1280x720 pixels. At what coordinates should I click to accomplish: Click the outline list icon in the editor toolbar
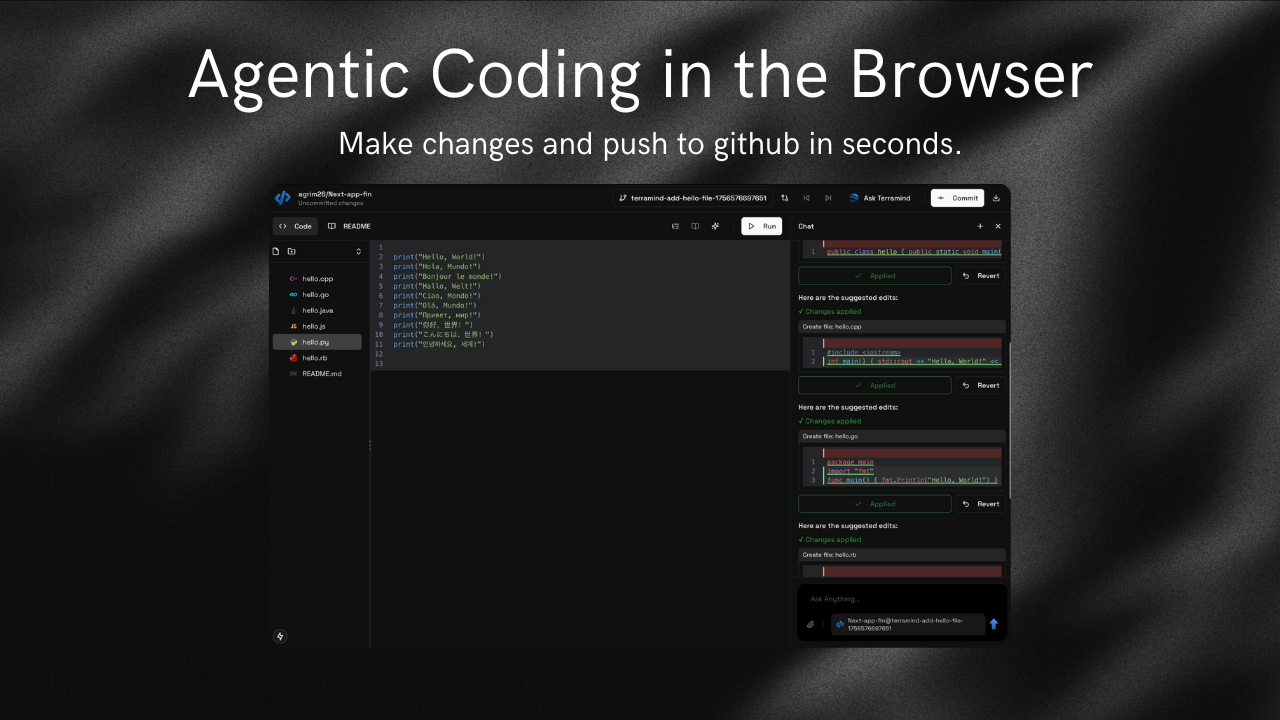pos(675,227)
